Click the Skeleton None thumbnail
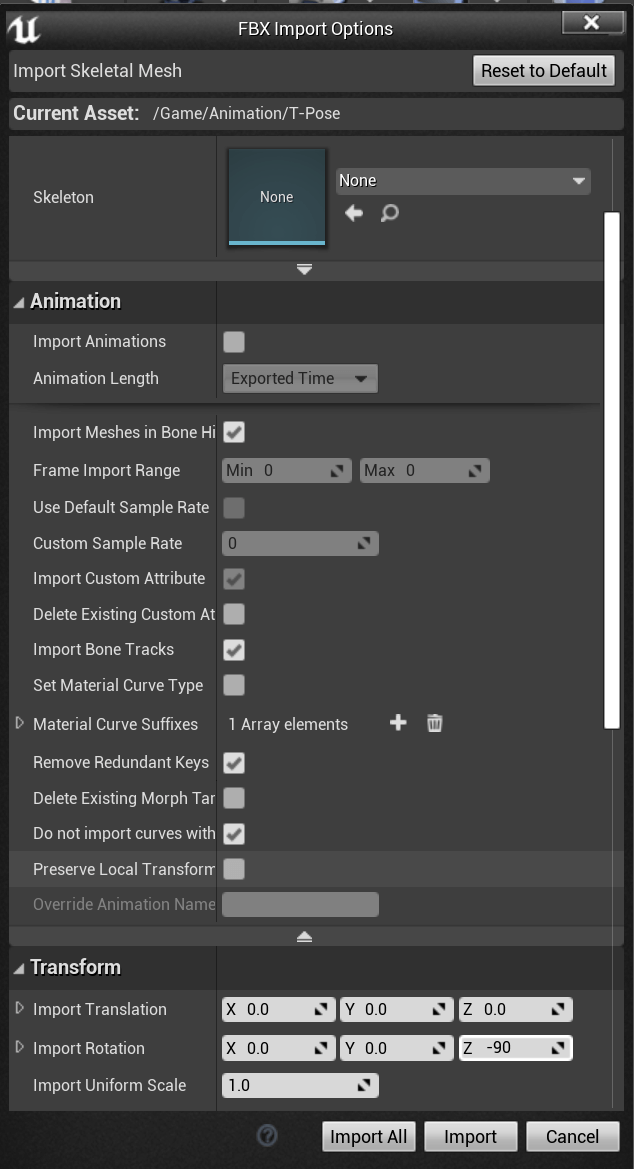This screenshot has width=634, height=1169. [277, 197]
